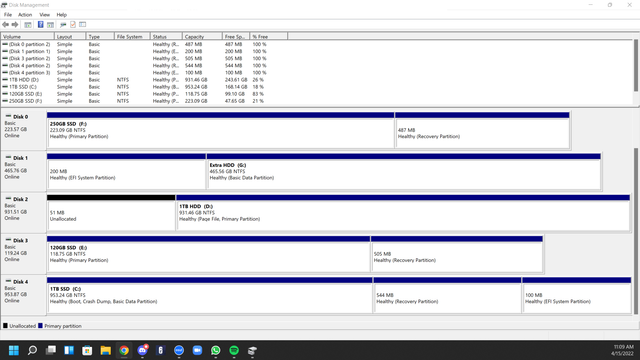The width and height of the screenshot is (640, 360).
Task: Open Properties via the red checkmark toolbar icon
Action: tap(73, 24)
